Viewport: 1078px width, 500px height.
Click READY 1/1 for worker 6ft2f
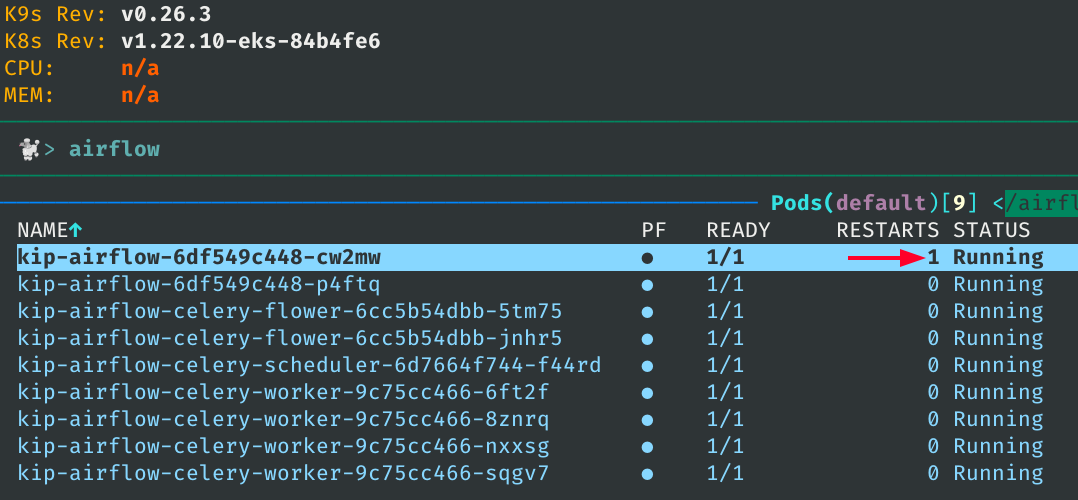(x=725, y=393)
